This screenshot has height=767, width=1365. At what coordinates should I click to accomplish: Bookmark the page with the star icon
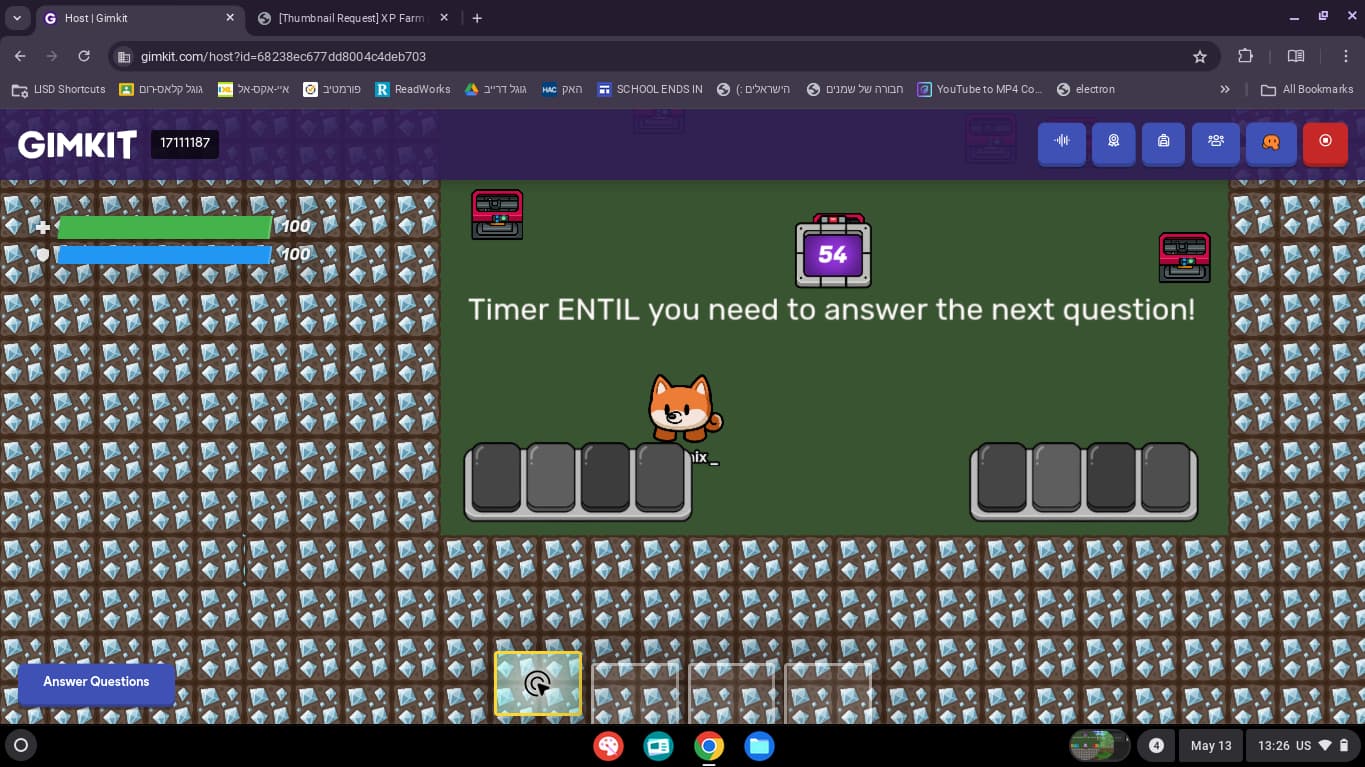click(1199, 57)
